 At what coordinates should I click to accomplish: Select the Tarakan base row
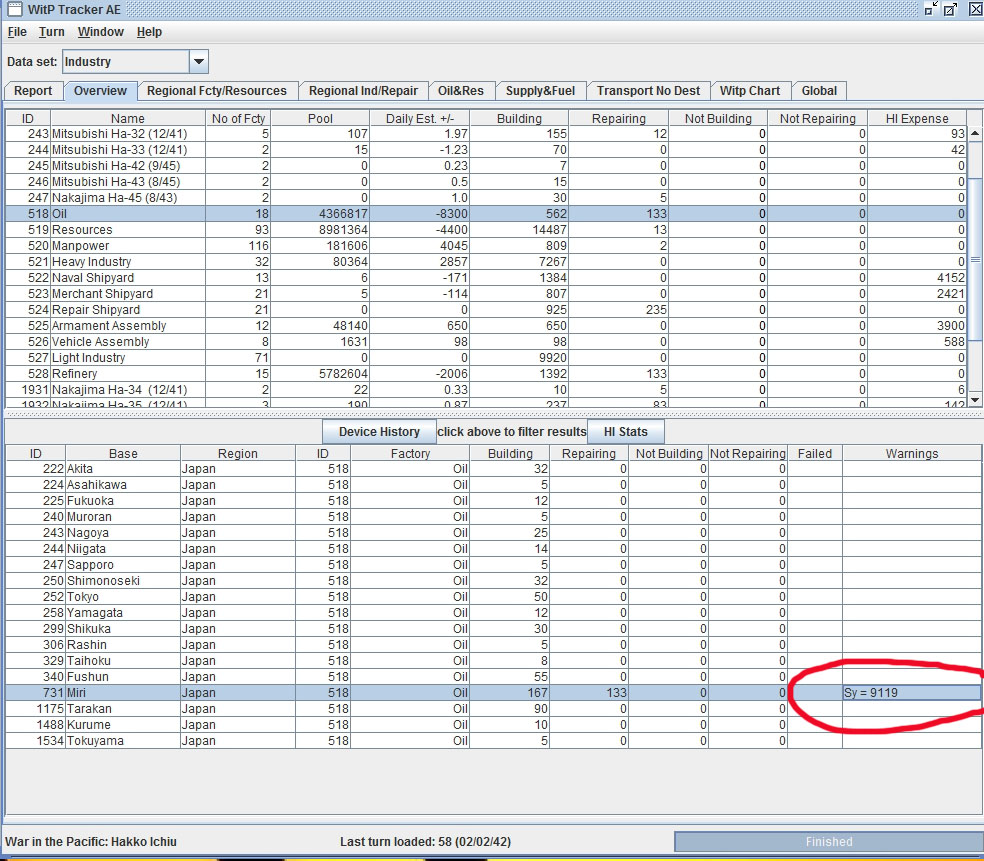[x=494, y=709]
